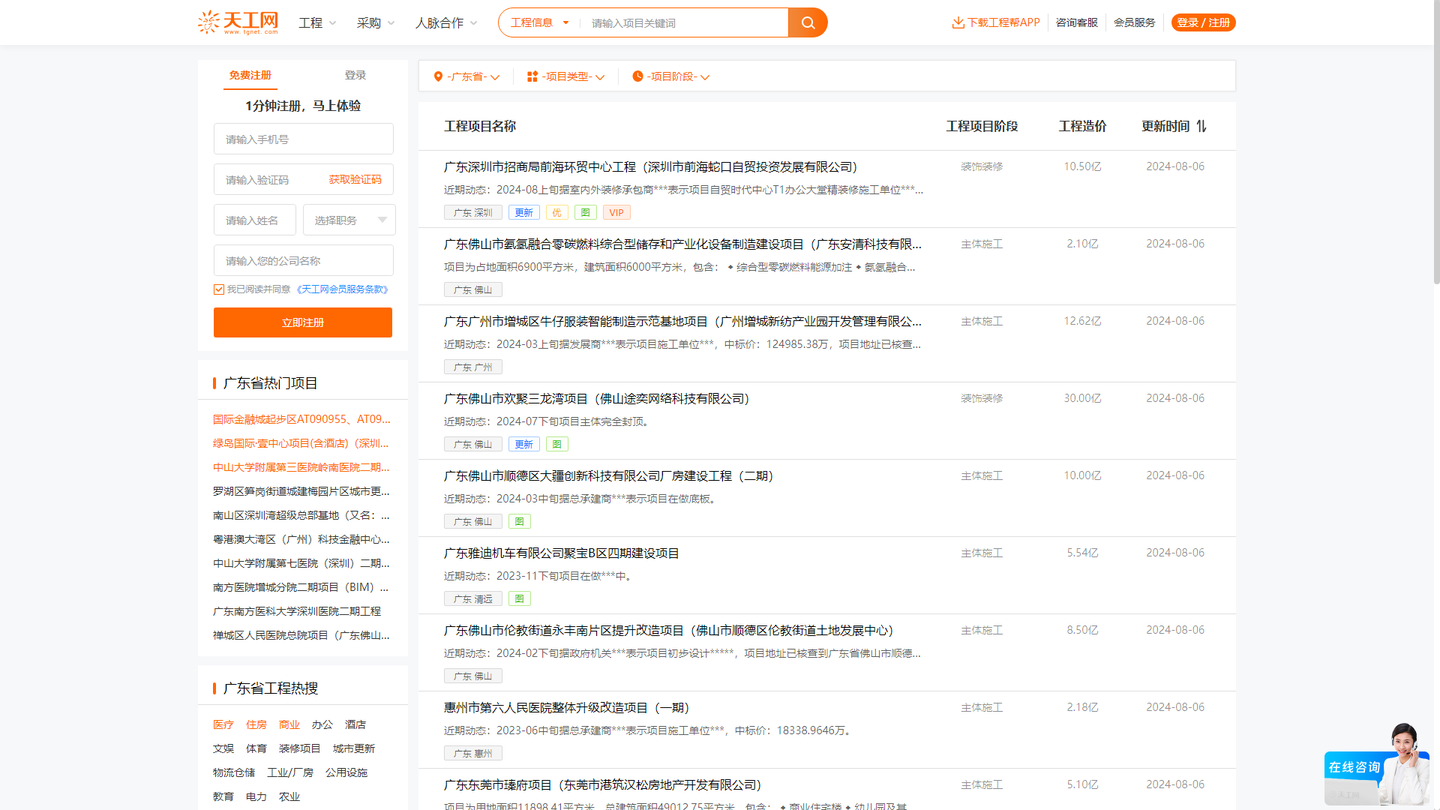The height and width of the screenshot is (810, 1440).
Task: Open the 广东省 region filter dropdown
Action: point(467,77)
